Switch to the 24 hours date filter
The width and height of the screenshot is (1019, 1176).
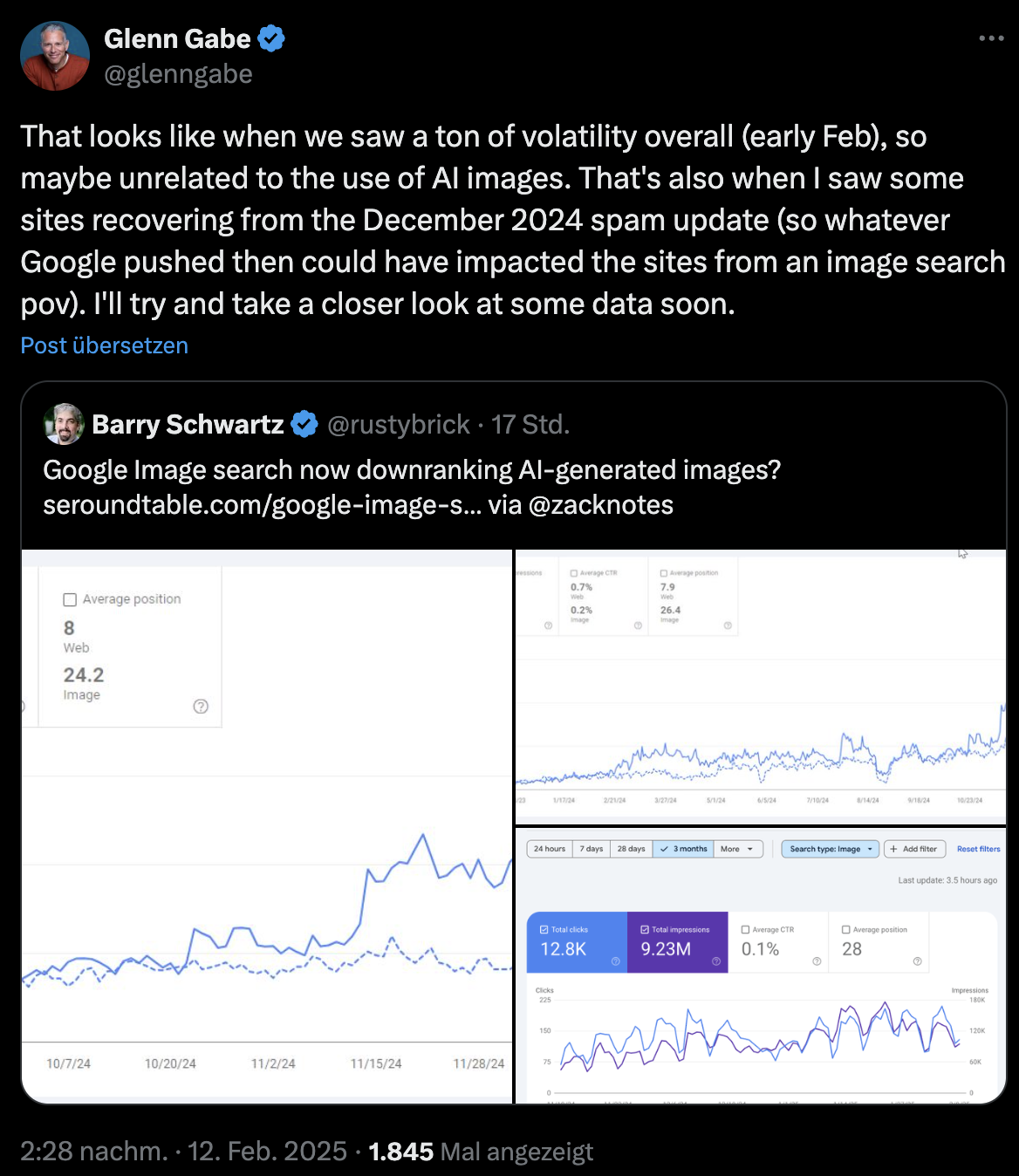coord(551,848)
